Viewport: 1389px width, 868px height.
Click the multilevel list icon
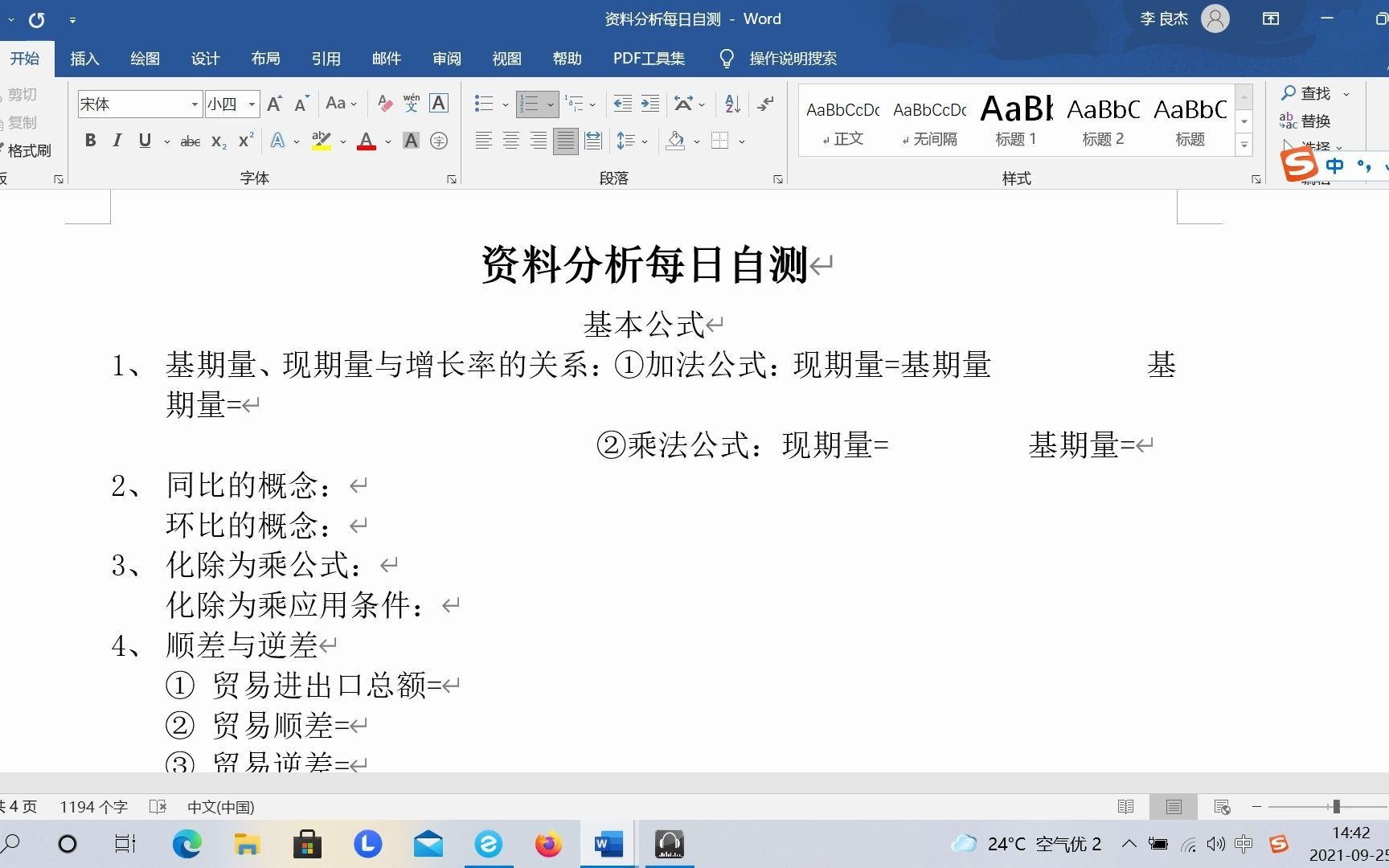tap(574, 104)
